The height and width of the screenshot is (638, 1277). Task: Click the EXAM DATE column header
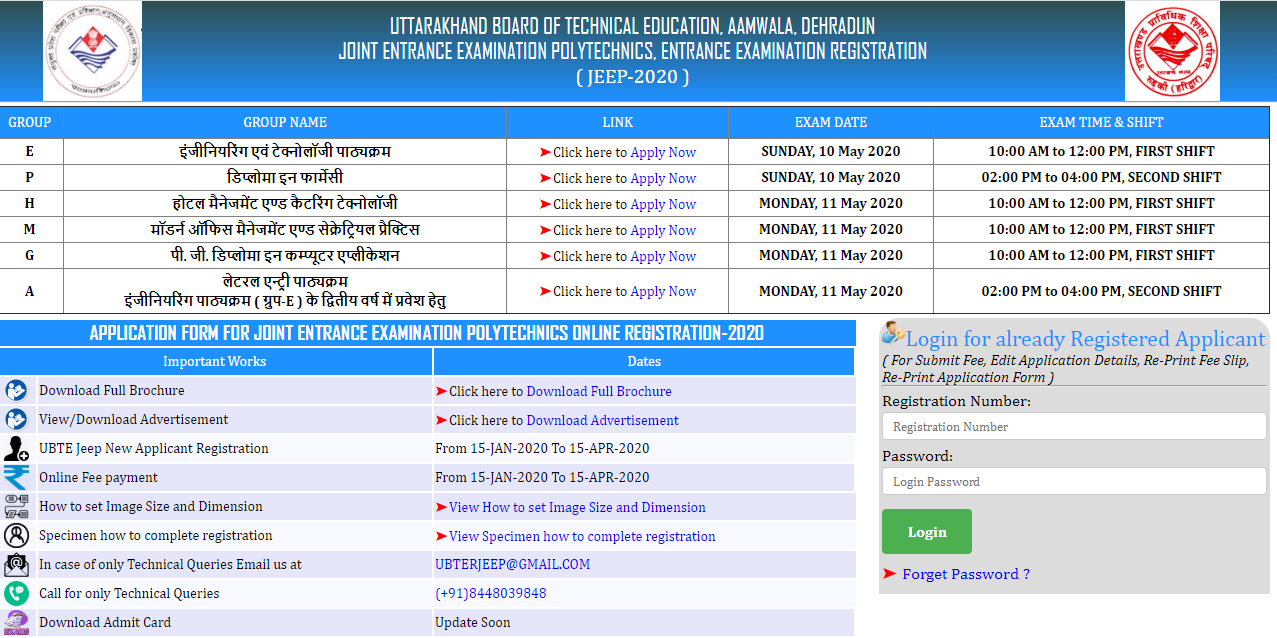point(831,122)
